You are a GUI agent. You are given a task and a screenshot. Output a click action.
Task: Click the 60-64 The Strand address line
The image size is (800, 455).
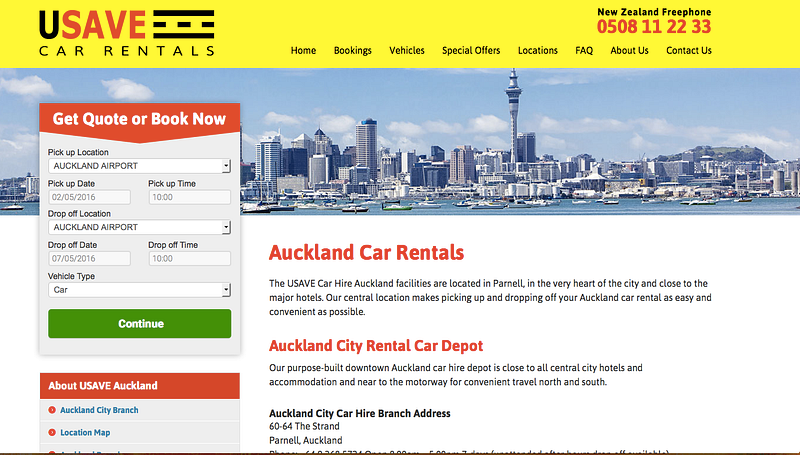304,426
